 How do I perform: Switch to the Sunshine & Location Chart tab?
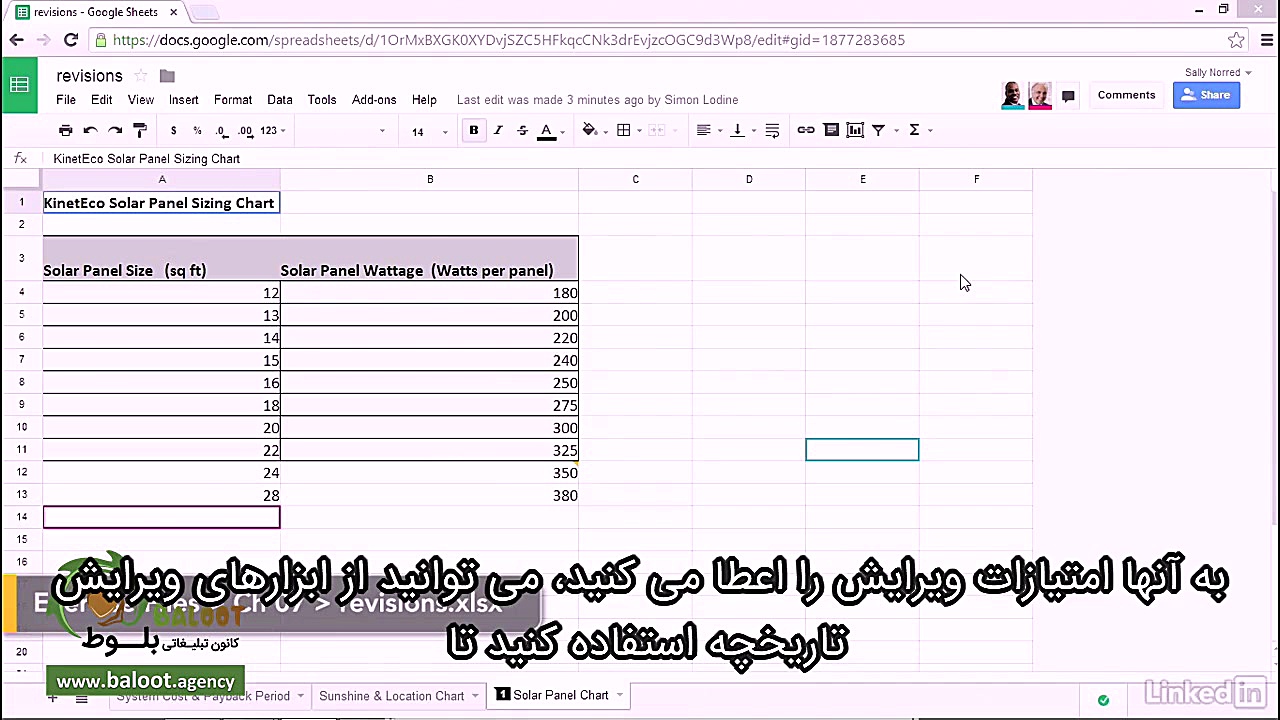391,695
